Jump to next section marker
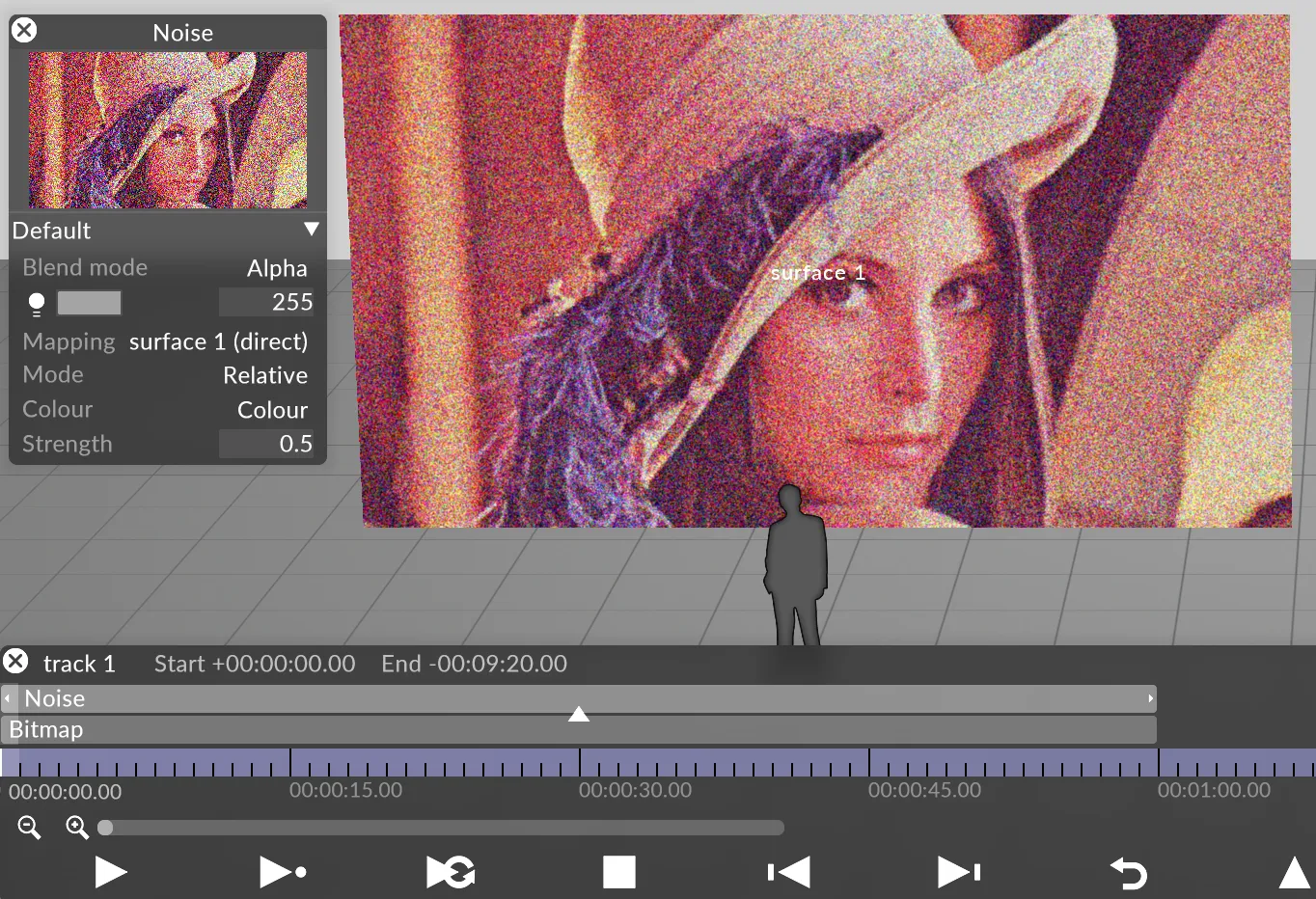The image size is (1316, 899). (958, 872)
